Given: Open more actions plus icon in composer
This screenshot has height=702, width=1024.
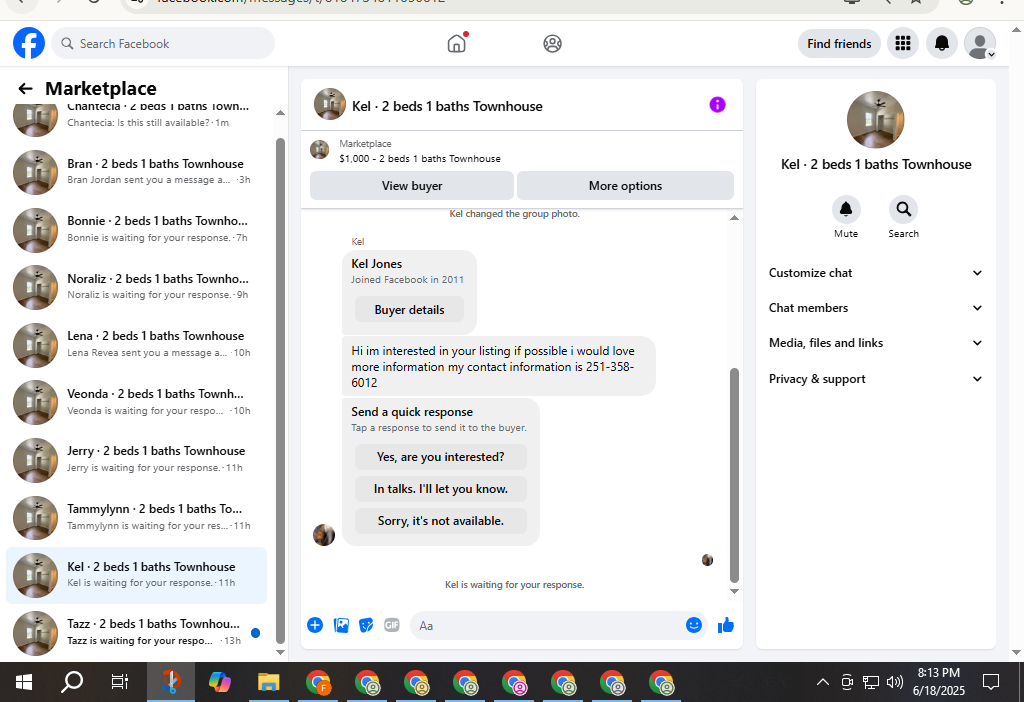Looking at the screenshot, I should click(315, 625).
